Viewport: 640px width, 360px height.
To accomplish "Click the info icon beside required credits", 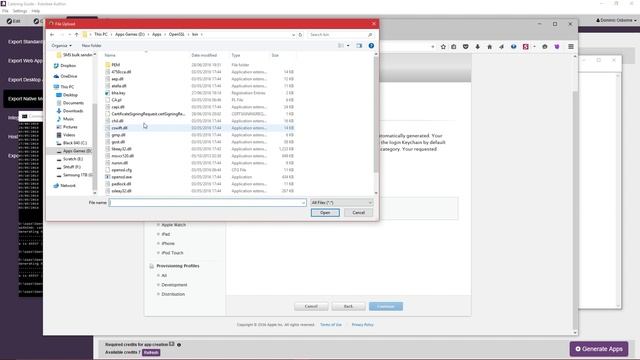I will click(x=179, y=345).
